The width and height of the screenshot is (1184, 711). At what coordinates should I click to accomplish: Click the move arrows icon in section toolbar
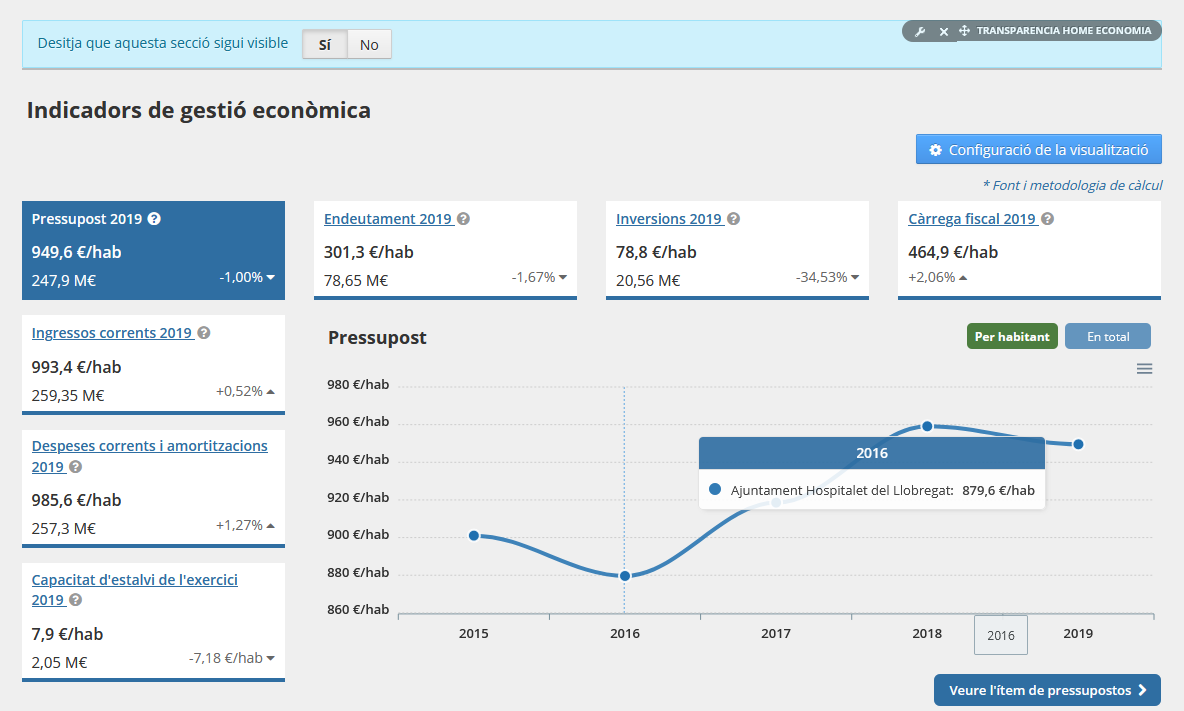pyautogui.click(x=964, y=31)
